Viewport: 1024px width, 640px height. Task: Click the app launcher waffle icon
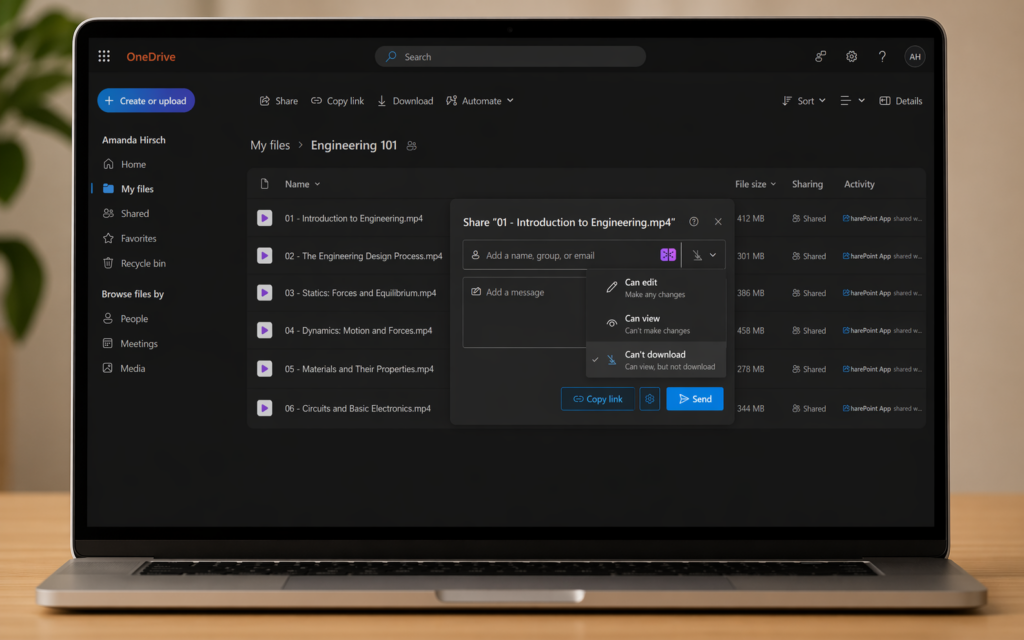[x=103, y=56]
